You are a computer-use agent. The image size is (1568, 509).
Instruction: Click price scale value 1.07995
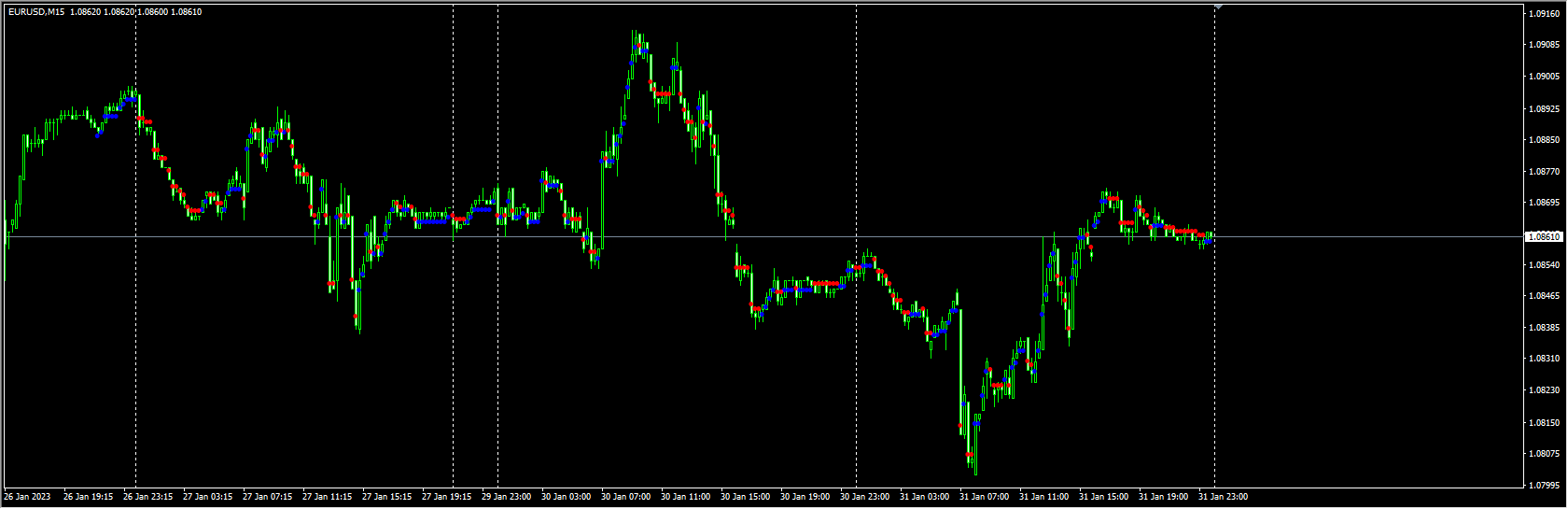pos(1546,486)
